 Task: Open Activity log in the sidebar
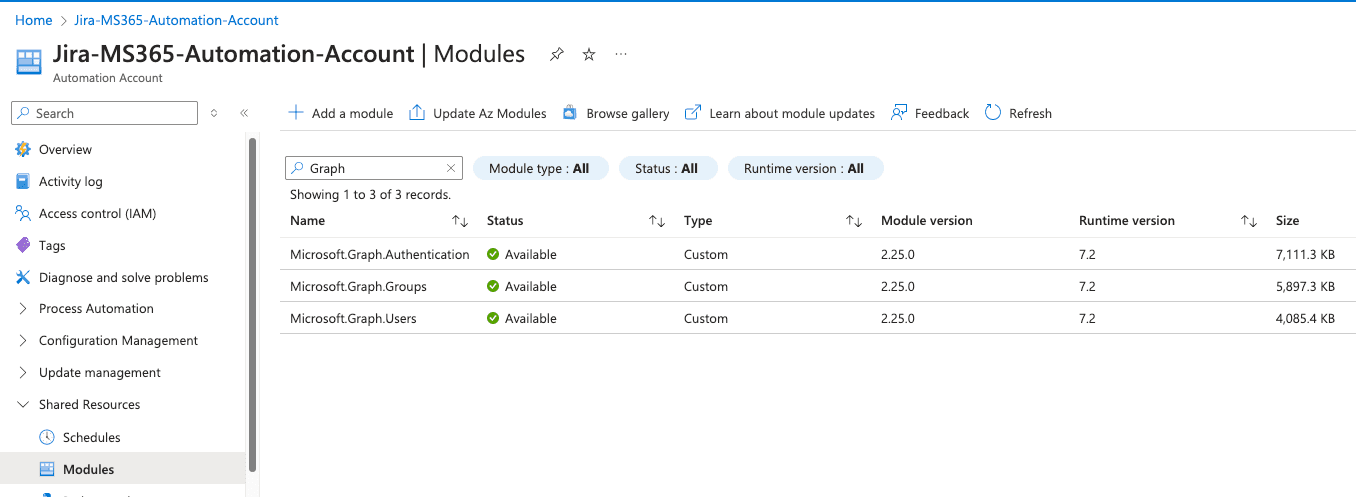(71, 181)
